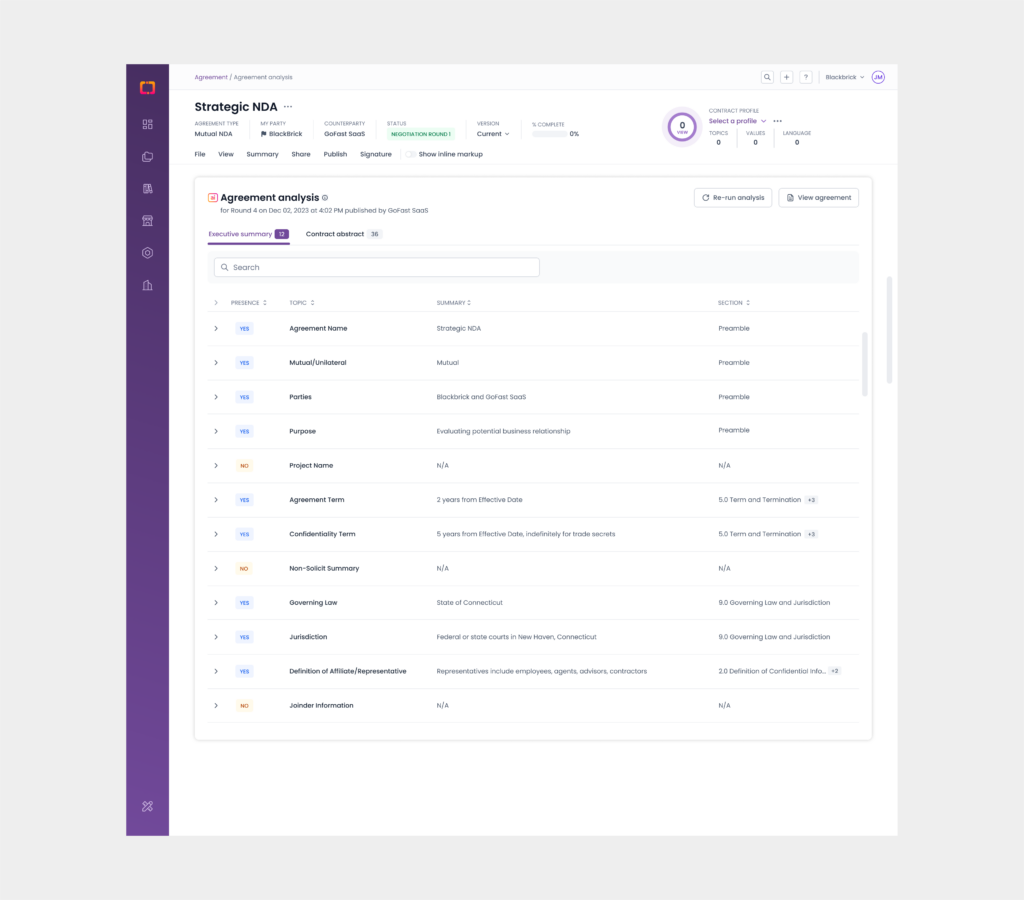Click the Re-run analysis button

732,198
